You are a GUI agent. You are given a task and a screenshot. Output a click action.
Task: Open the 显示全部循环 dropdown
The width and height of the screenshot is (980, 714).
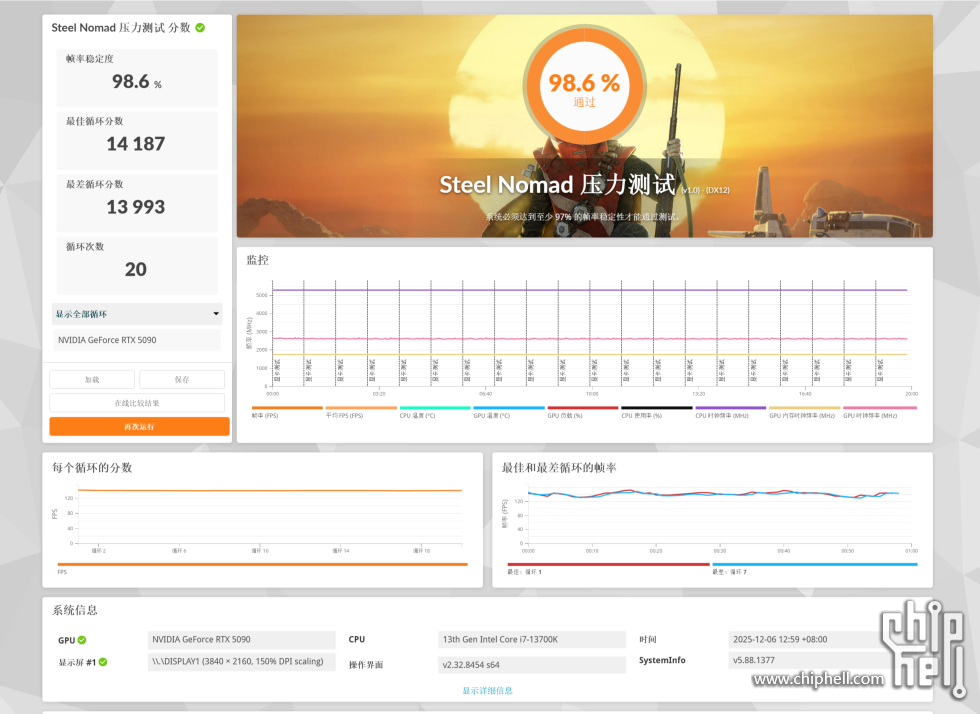pos(137,314)
